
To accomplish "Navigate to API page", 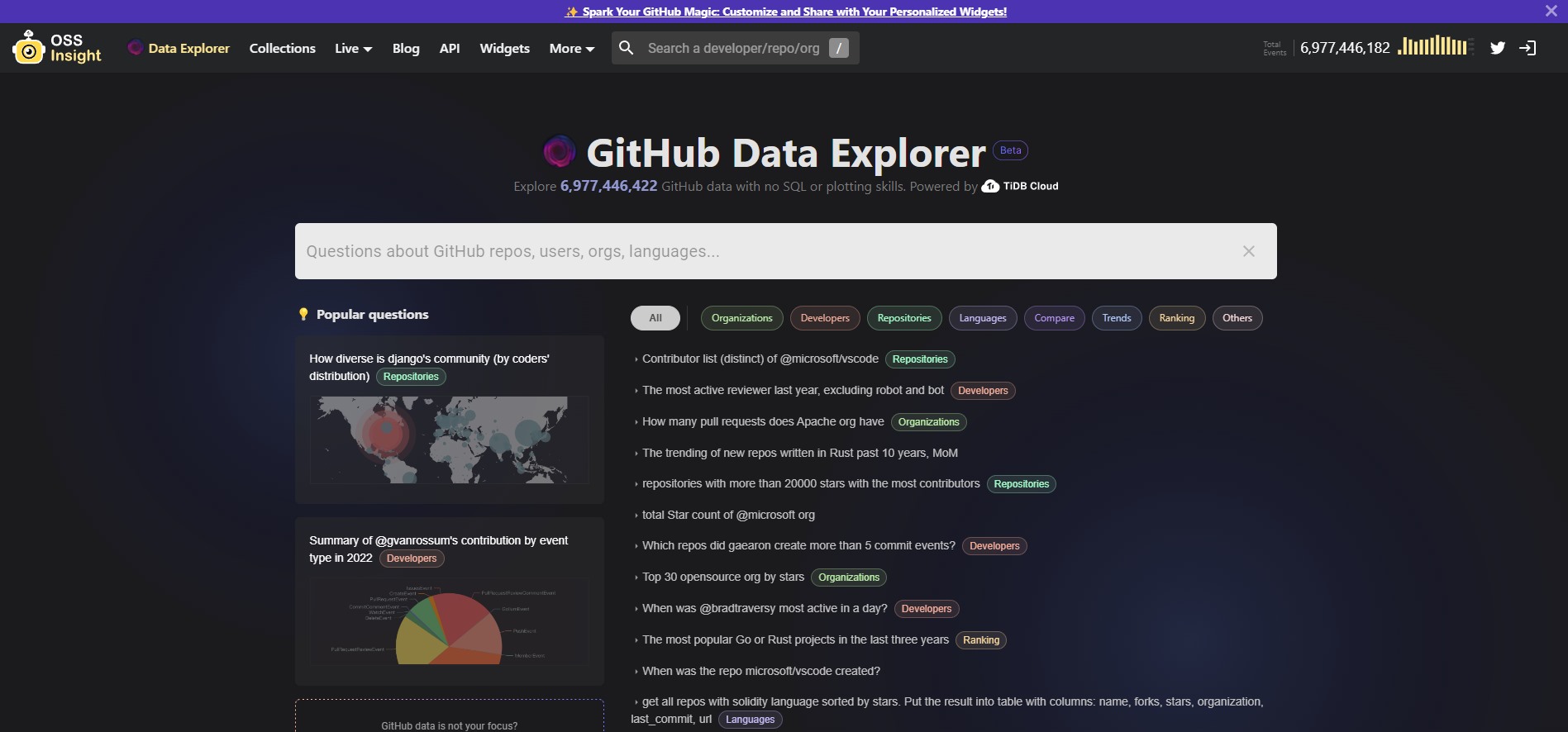I will coord(450,48).
